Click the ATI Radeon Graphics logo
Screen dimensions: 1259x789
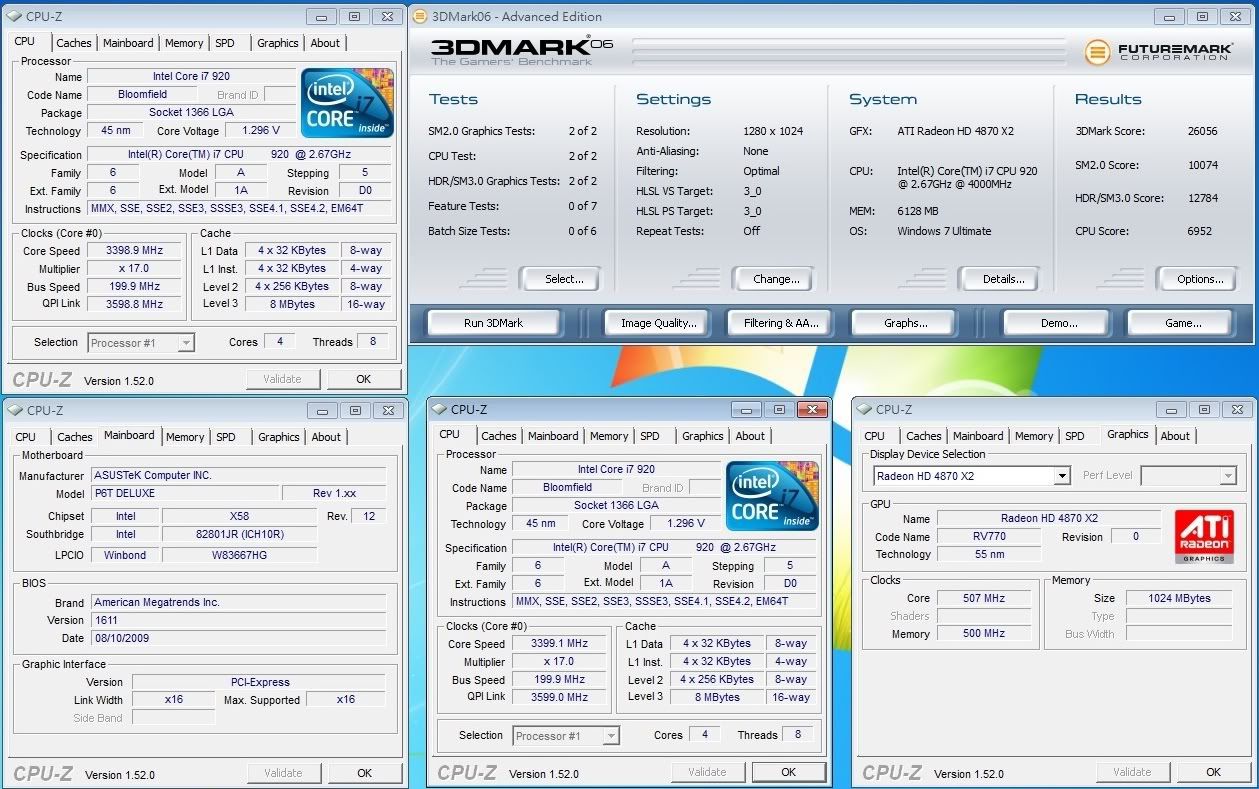point(1203,538)
